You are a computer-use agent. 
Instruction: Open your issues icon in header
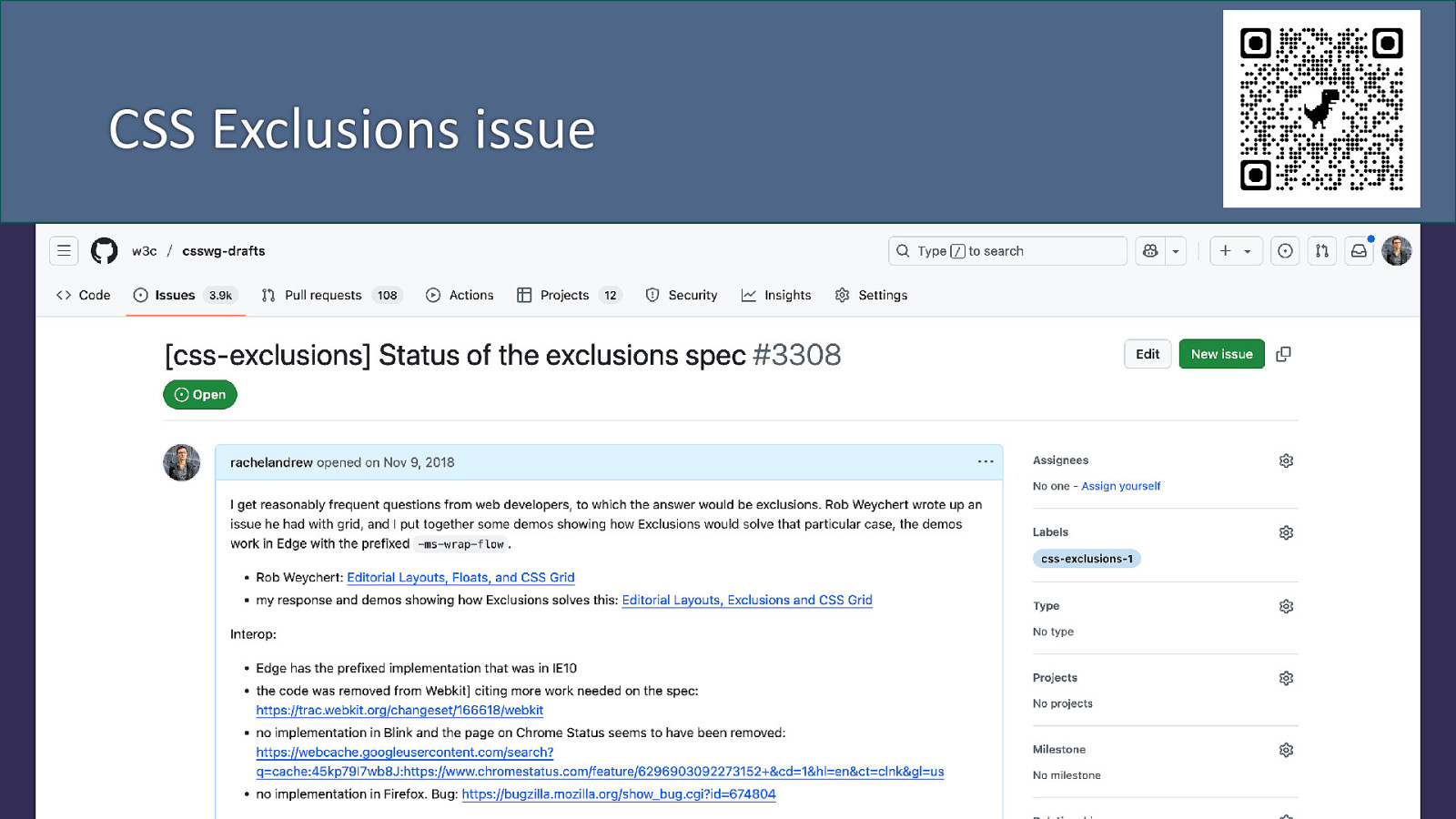point(1285,251)
